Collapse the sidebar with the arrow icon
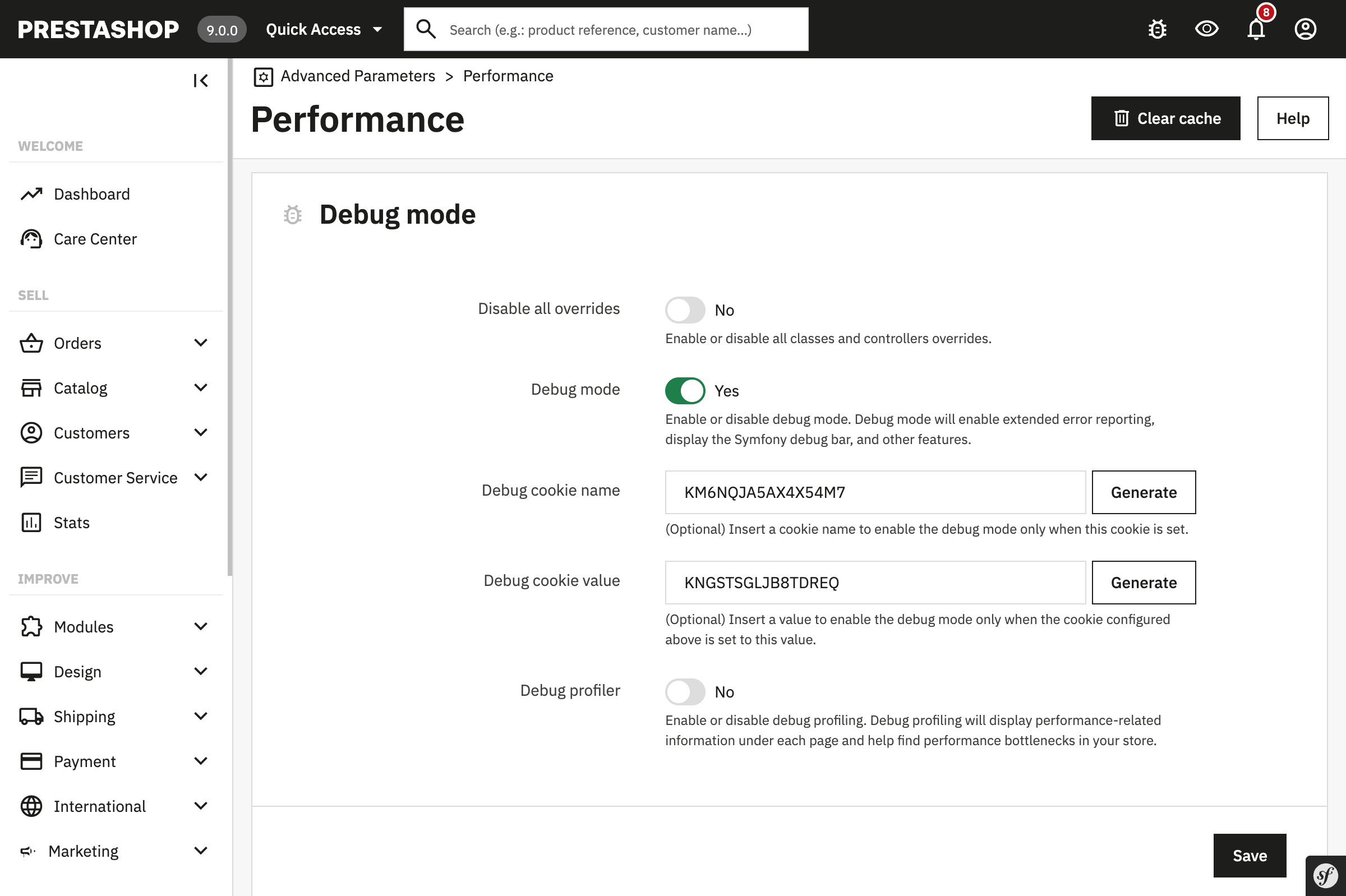This screenshot has height=896, width=1346. pos(201,81)
